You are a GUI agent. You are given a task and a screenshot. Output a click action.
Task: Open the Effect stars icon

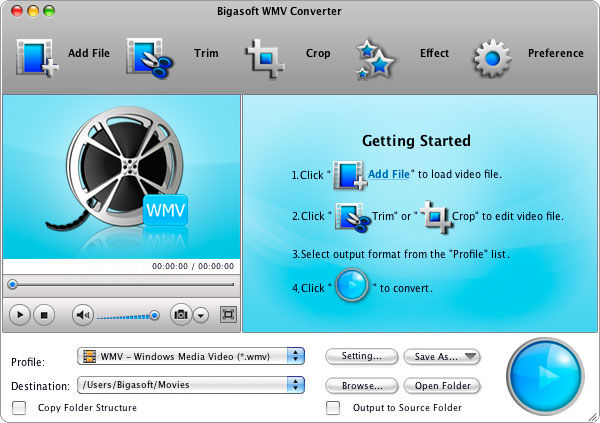pyautogui.click(x=374, y=59)
